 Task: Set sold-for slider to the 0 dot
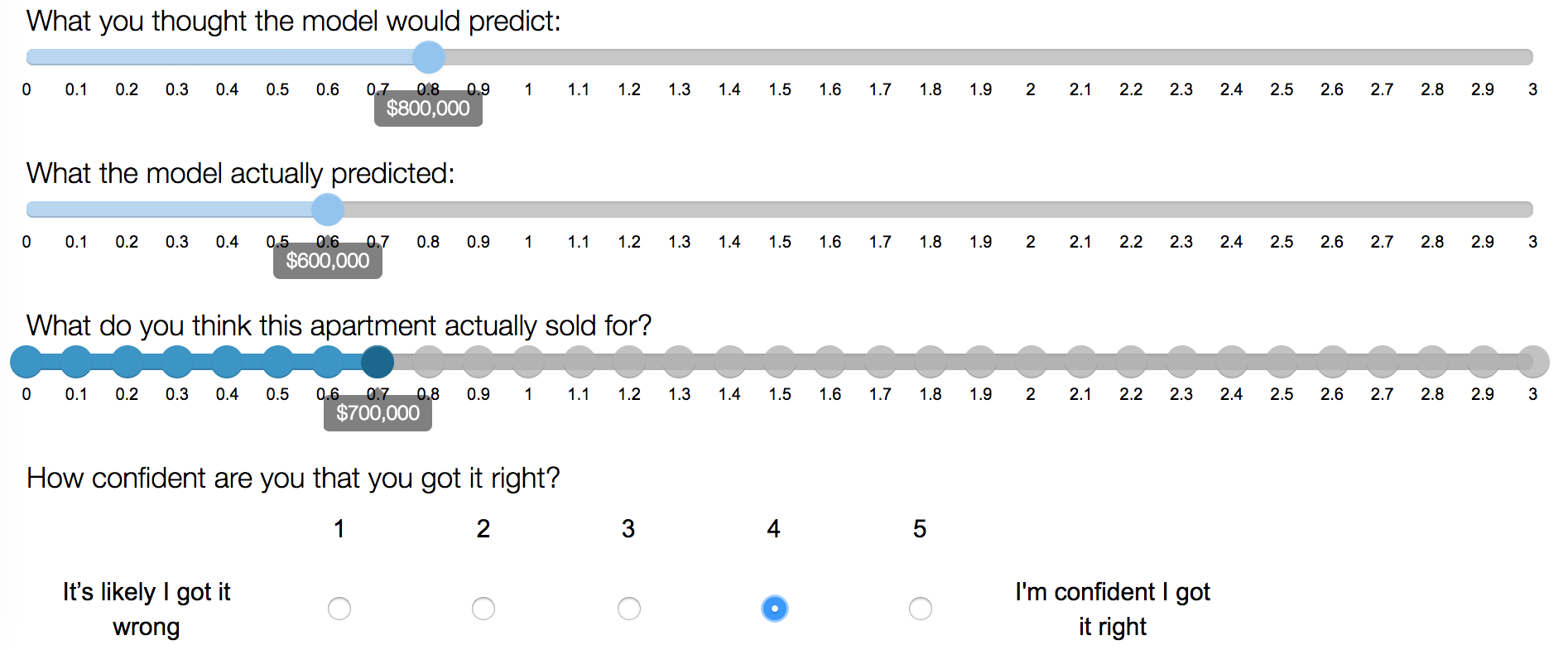[x=26, y=362]
